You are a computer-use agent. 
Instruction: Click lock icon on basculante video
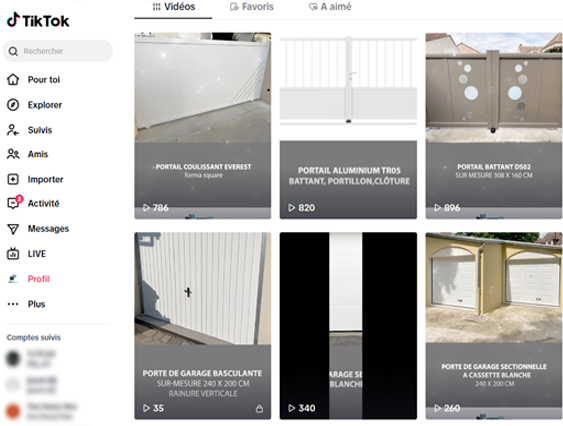coord(259,408)
